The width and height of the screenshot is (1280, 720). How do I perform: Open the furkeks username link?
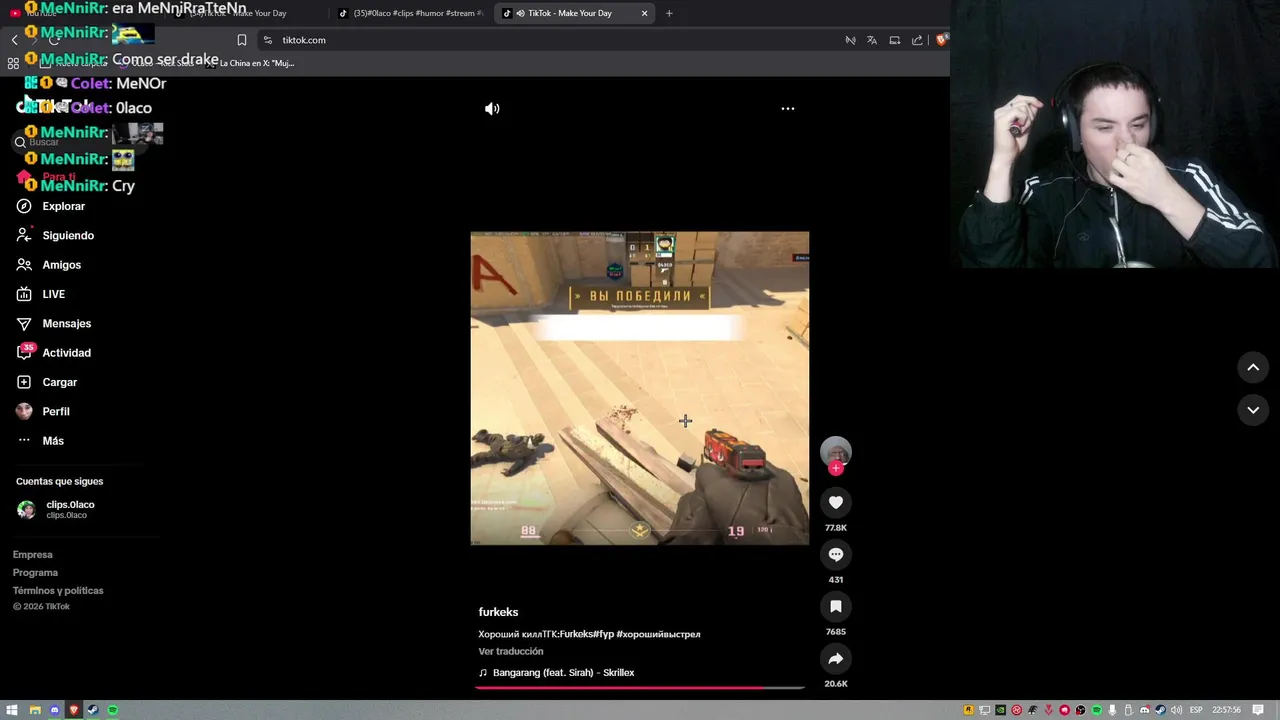pos(498,612)
